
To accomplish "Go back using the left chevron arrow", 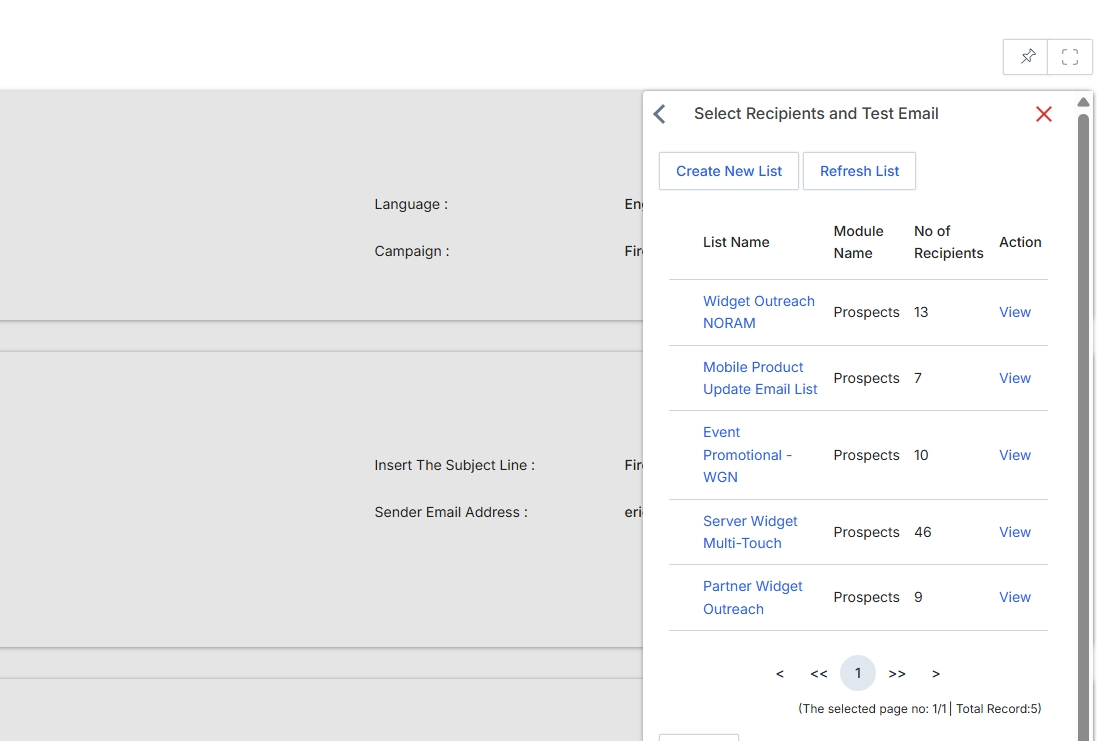I will (x=660, y=114).
